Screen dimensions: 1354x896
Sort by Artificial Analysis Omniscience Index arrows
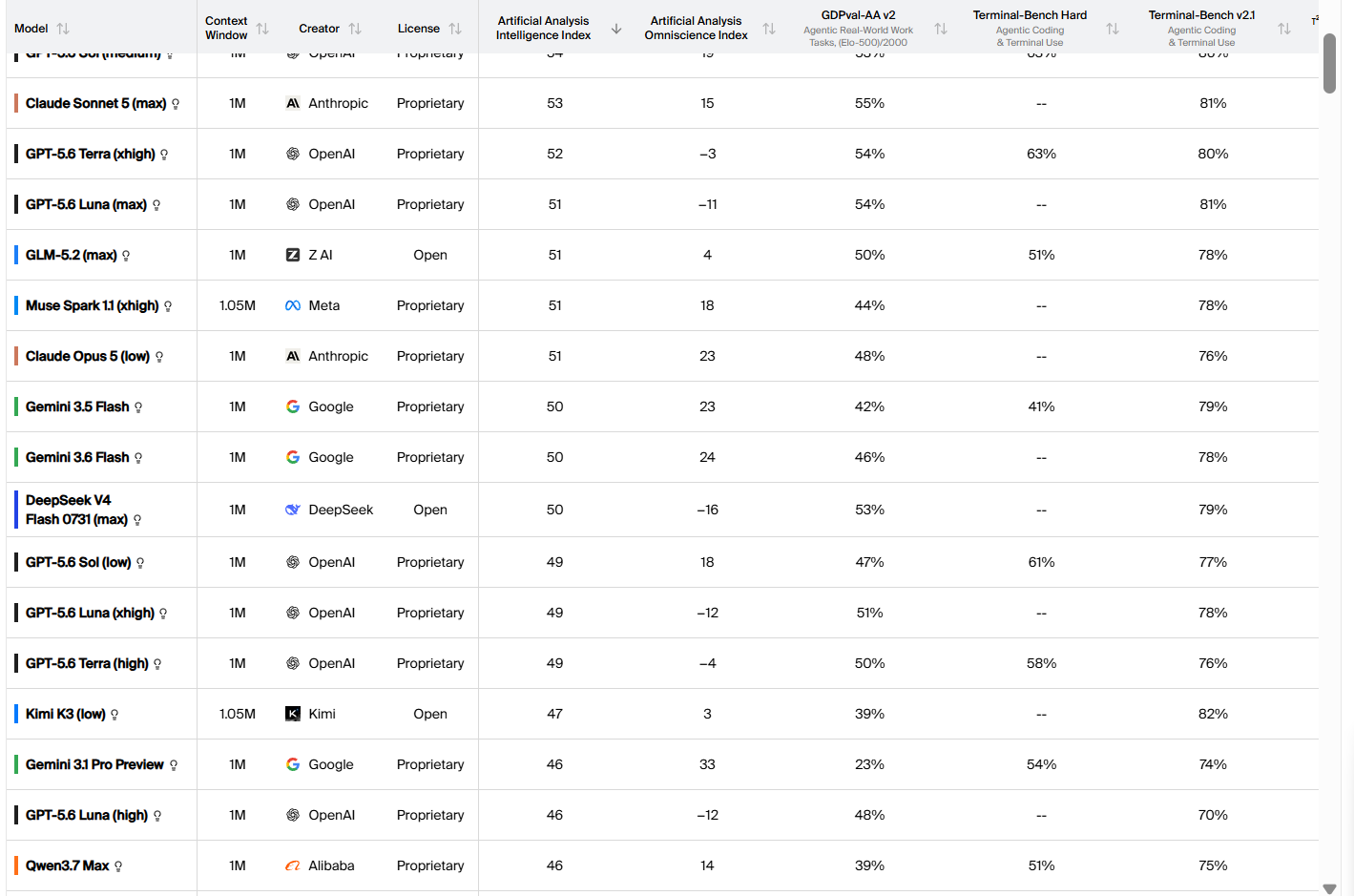pyautogui.click(x=769, y=29)
